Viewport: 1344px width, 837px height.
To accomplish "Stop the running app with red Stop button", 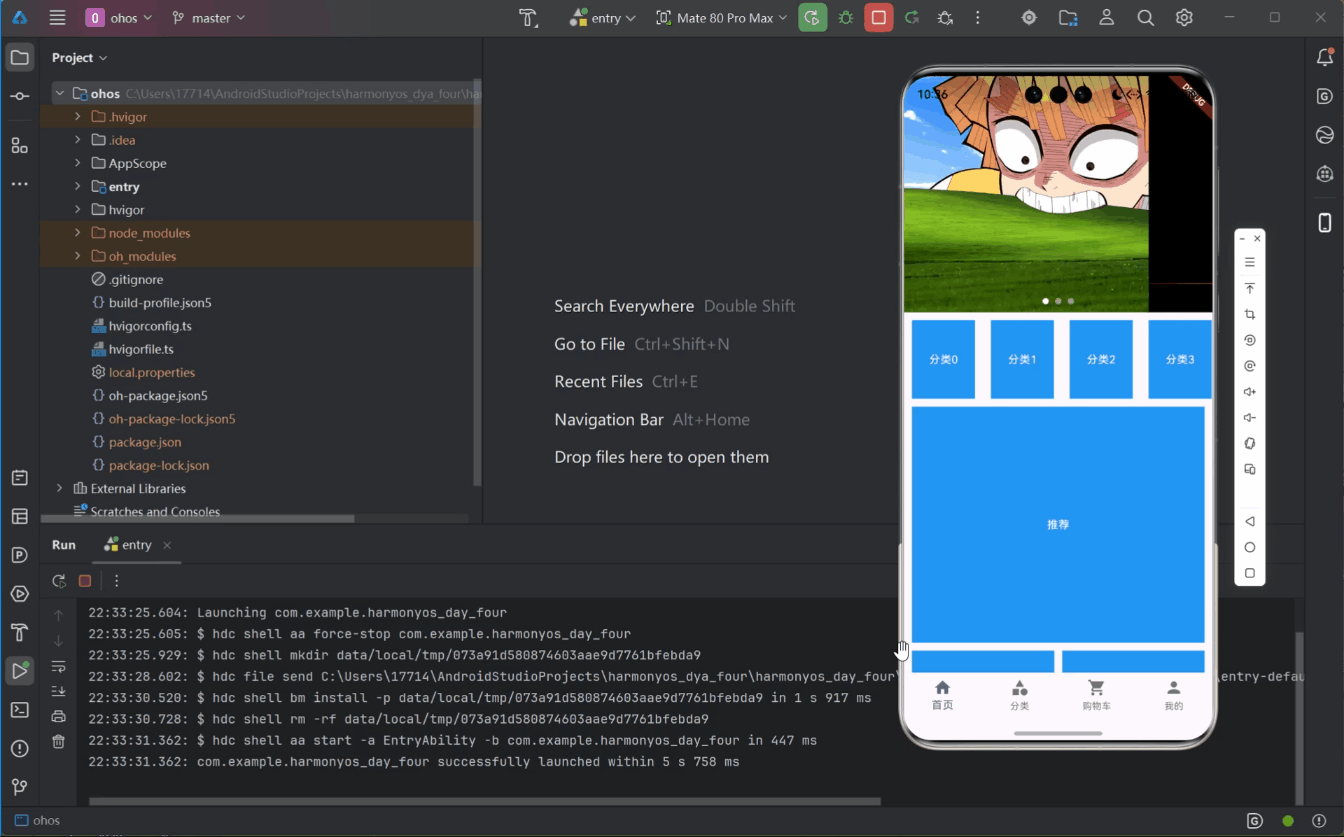I will 878,18.
